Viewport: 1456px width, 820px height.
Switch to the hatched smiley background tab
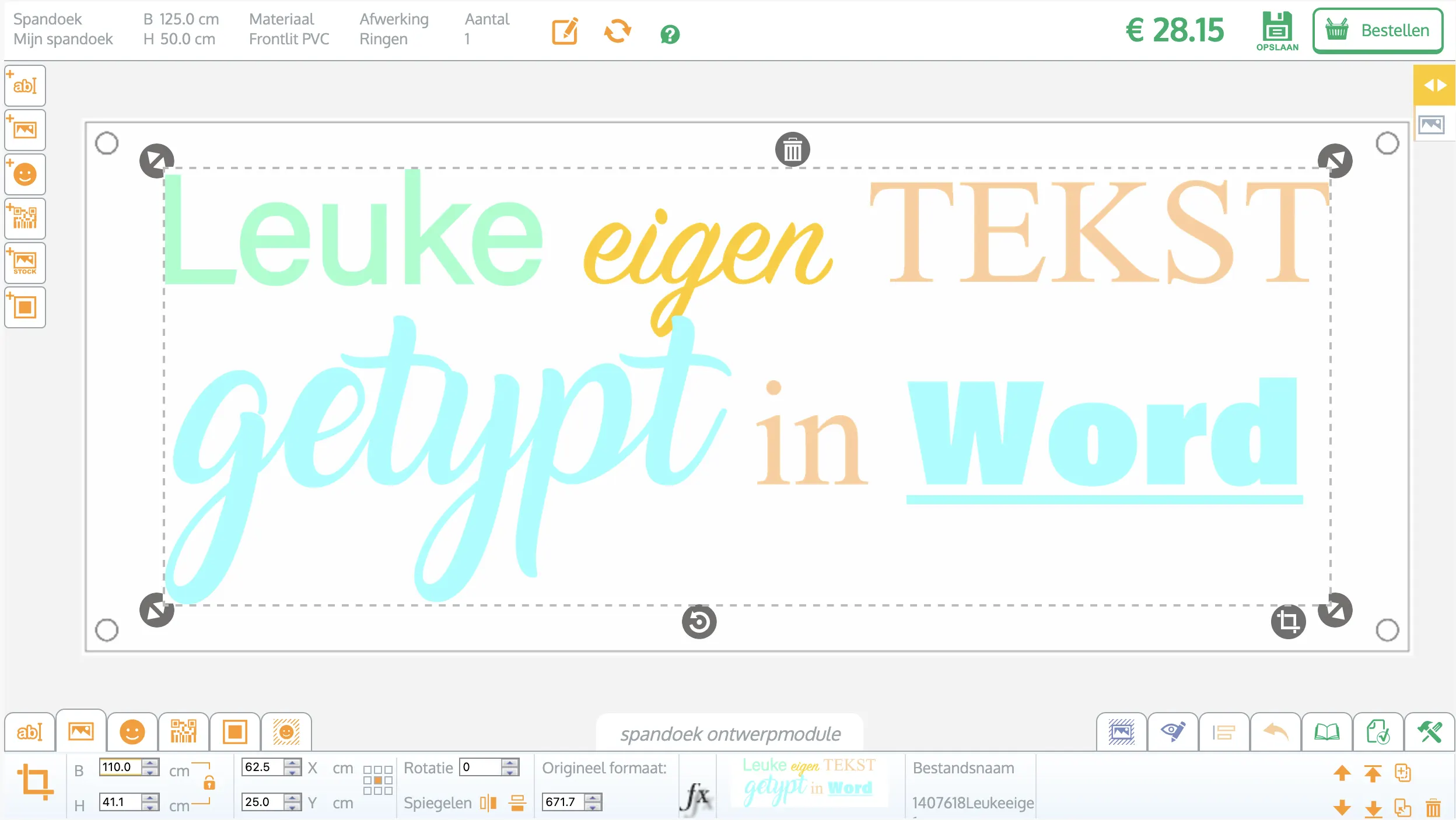click(x=286, y=732)
